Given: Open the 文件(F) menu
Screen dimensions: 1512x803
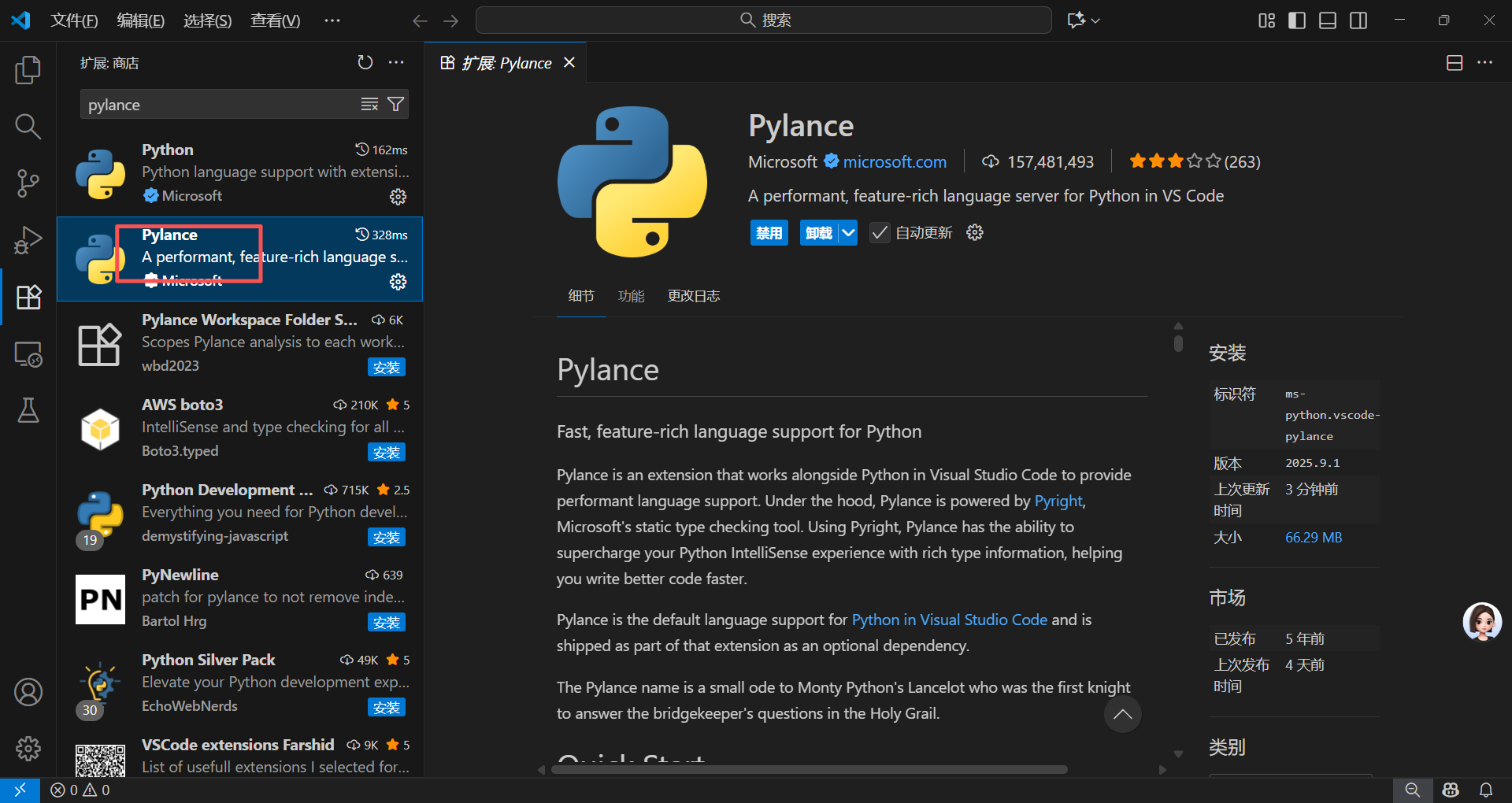Looking at the screenshot, I should [x=74, y=20].
